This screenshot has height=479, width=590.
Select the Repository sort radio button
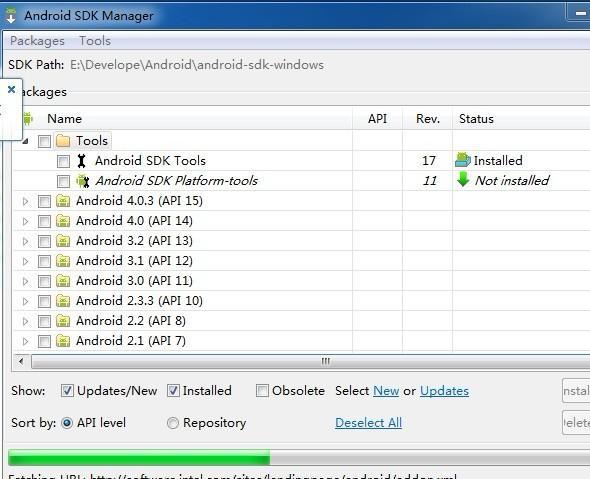tap(173, 423)
